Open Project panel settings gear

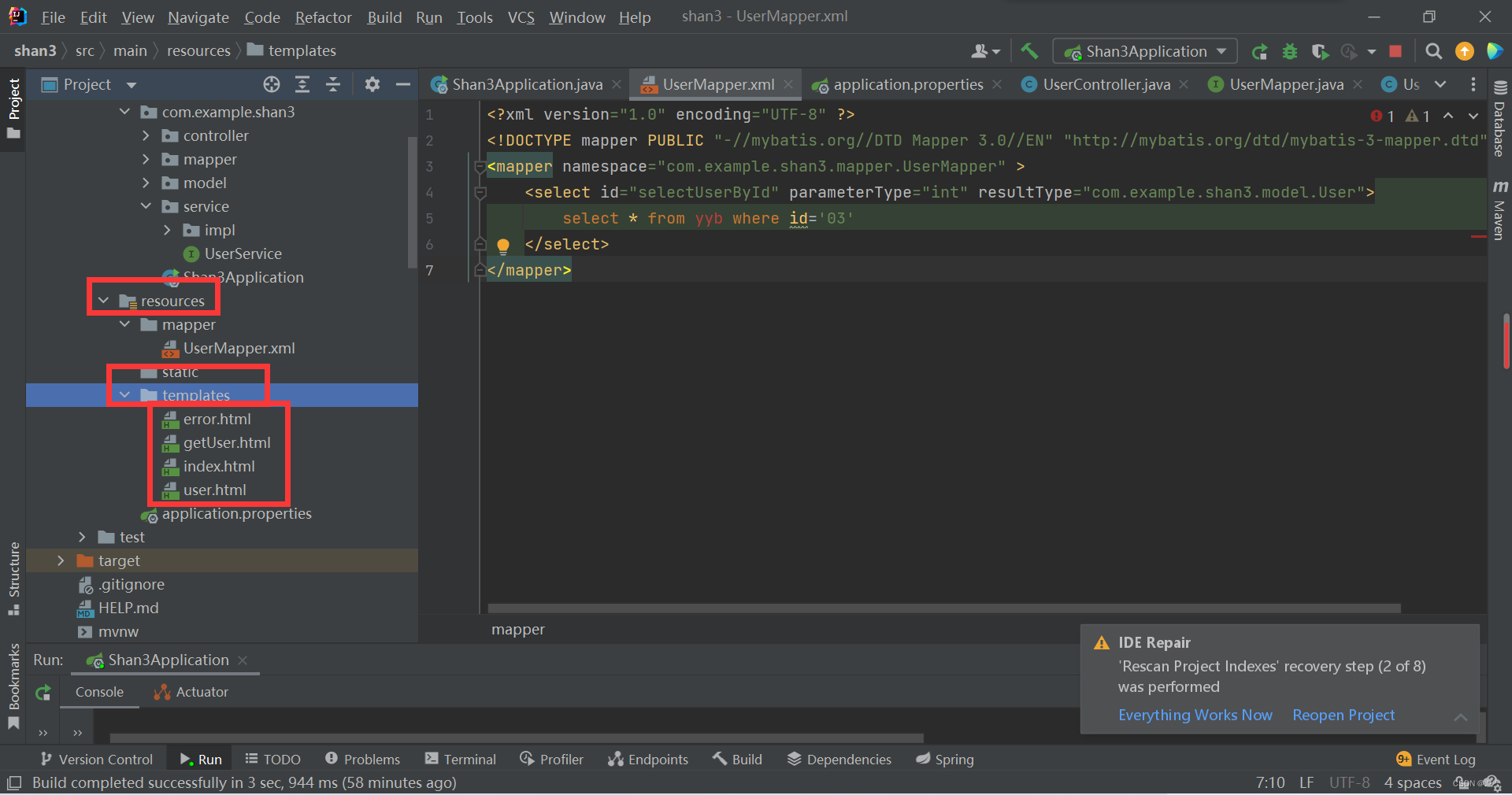pyautogui.click(x=372, y=84)
